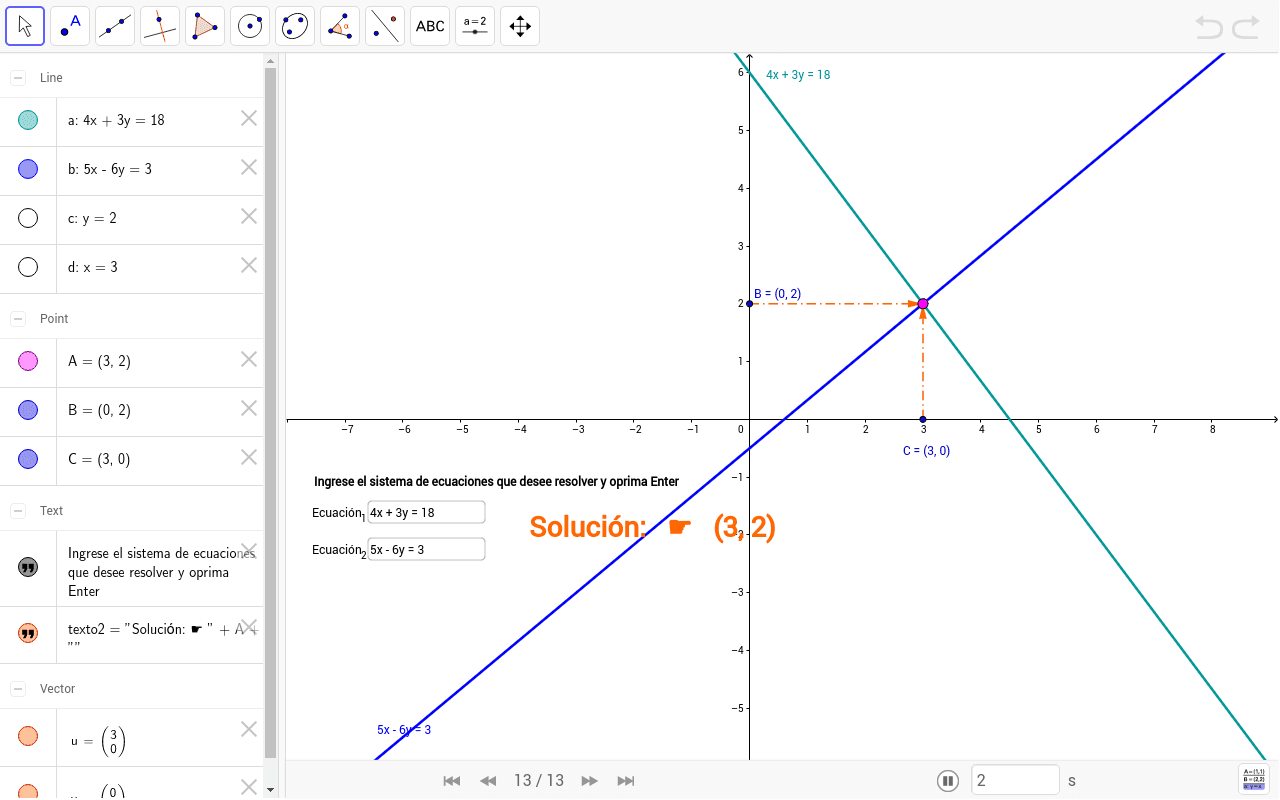Show hidden line c: y = 2
This screenshot has height=800, width=1280.
point(28,218)
